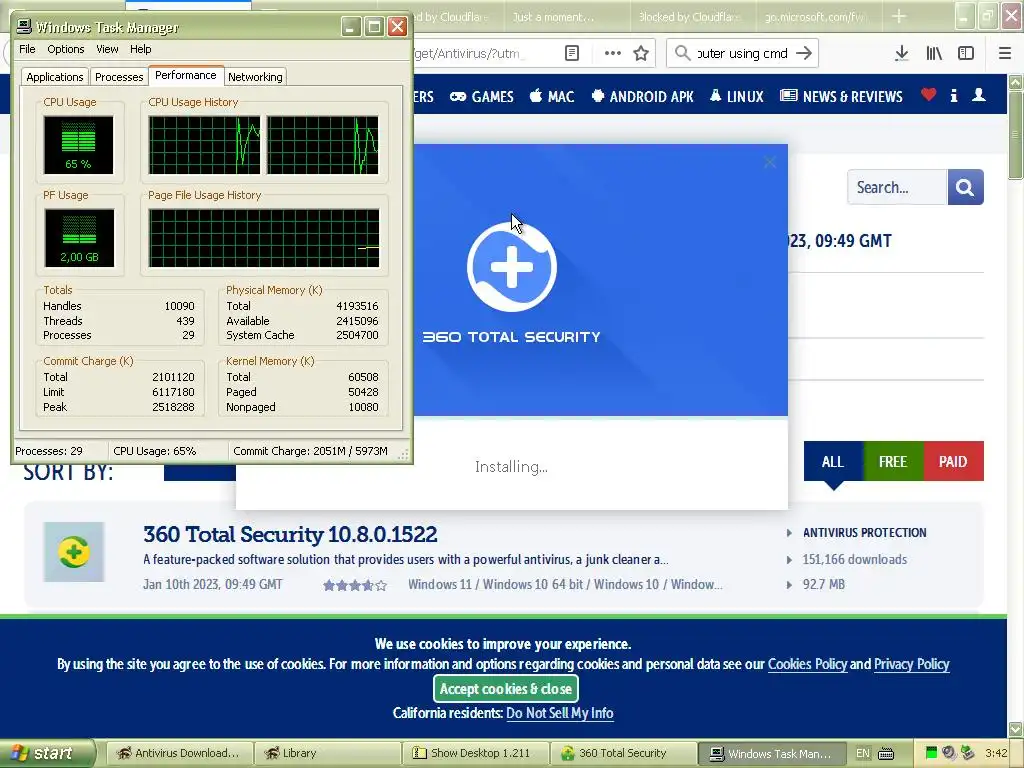Click the keyboard icon in system tray
Screen dimensions: 1024x768
tap(886, 754)
